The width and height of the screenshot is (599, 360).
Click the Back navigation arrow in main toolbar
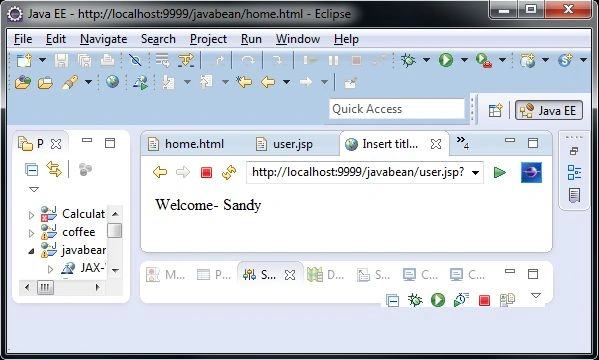click(268, 82)
